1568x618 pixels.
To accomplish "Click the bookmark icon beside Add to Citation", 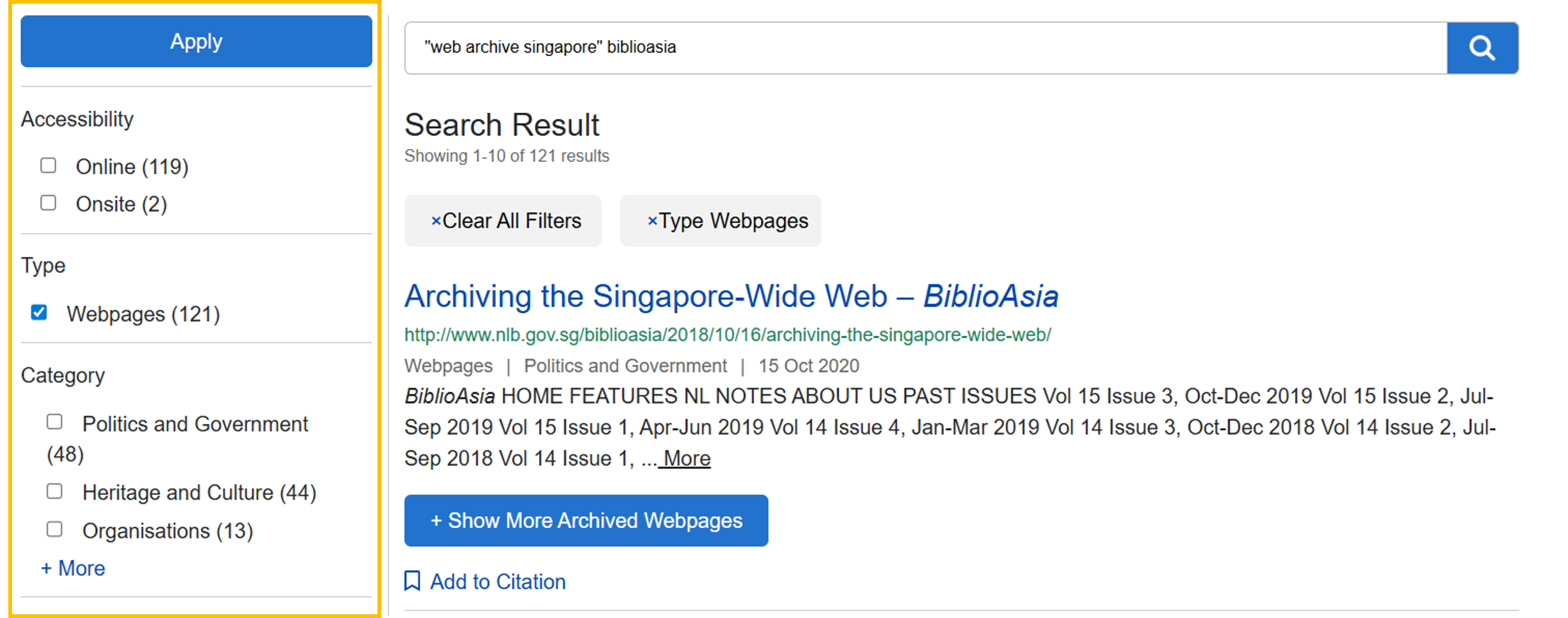I will [x=412, y=581].
